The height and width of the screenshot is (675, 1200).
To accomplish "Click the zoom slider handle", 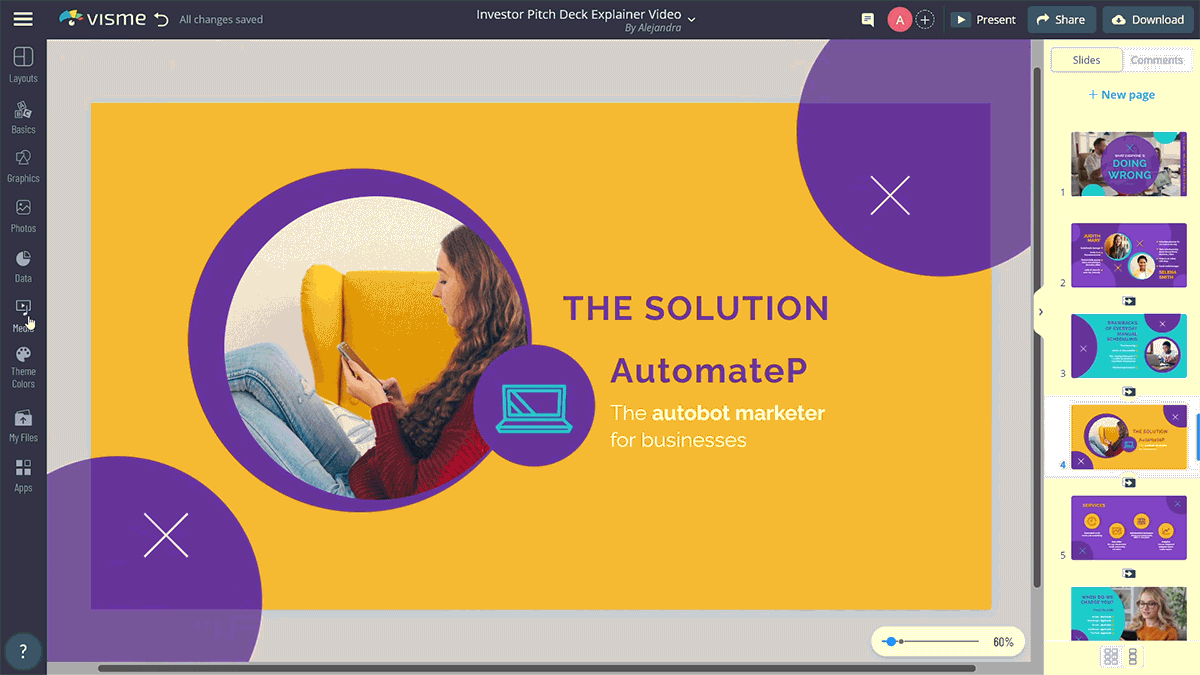I will point(890,641).
